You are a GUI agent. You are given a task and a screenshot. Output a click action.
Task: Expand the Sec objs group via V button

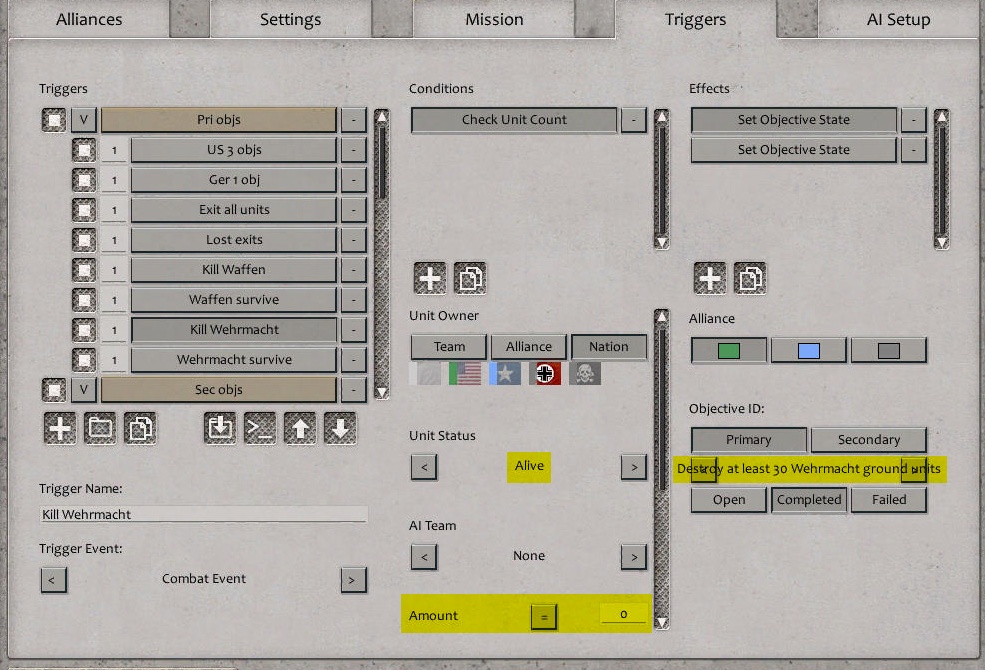[84, 390]
